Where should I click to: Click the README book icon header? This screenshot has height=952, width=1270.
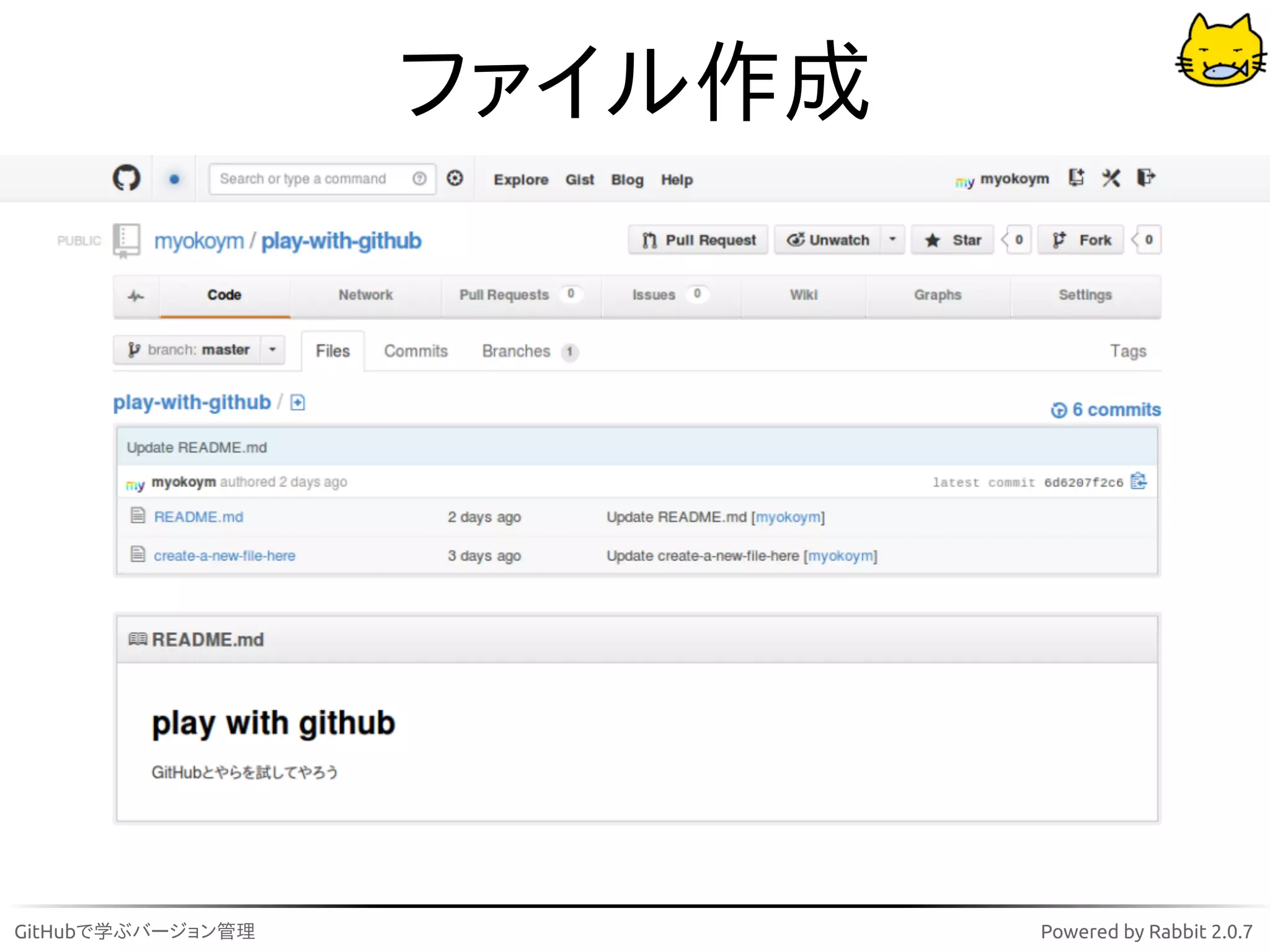[138, 639]
